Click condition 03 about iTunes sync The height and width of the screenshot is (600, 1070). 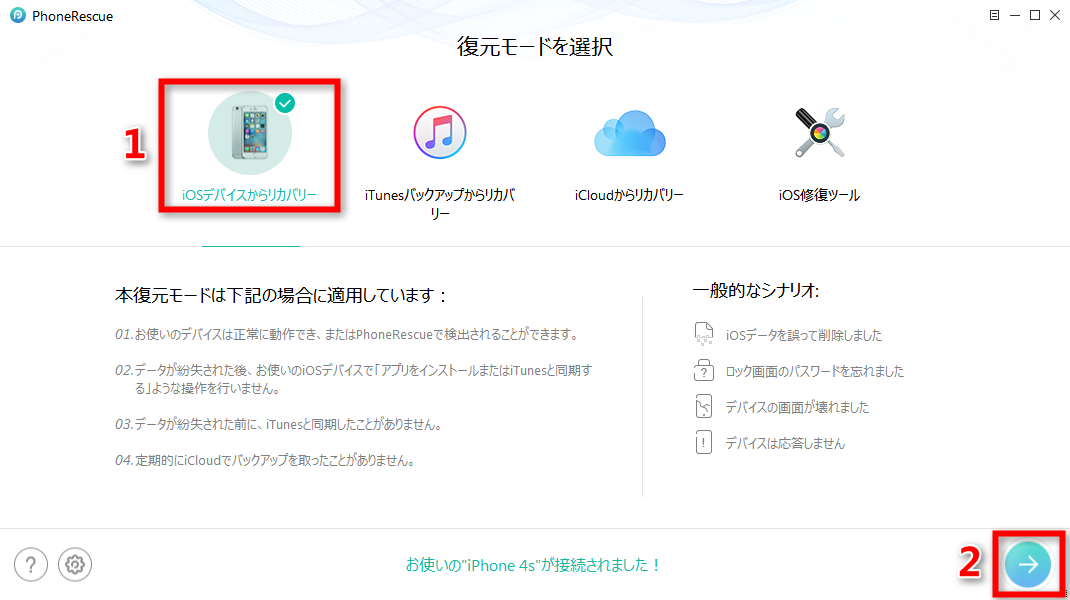[x=280, y=425]
